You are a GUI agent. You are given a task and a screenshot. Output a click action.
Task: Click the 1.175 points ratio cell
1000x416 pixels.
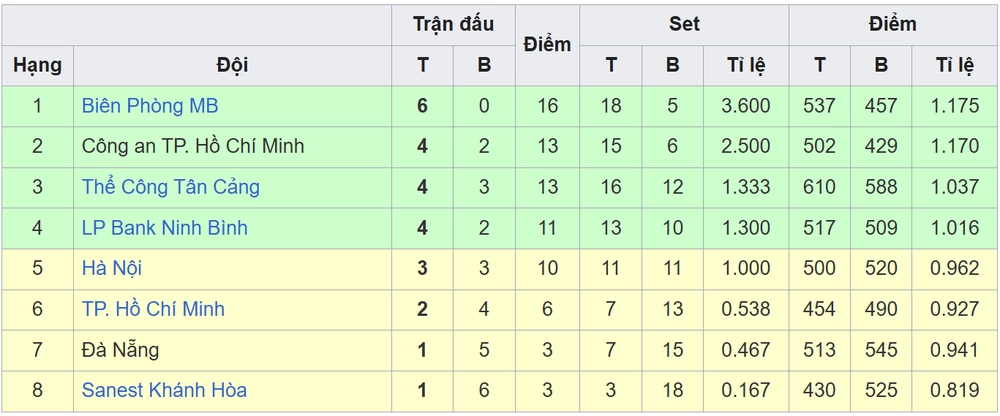(x=957, y=105)
